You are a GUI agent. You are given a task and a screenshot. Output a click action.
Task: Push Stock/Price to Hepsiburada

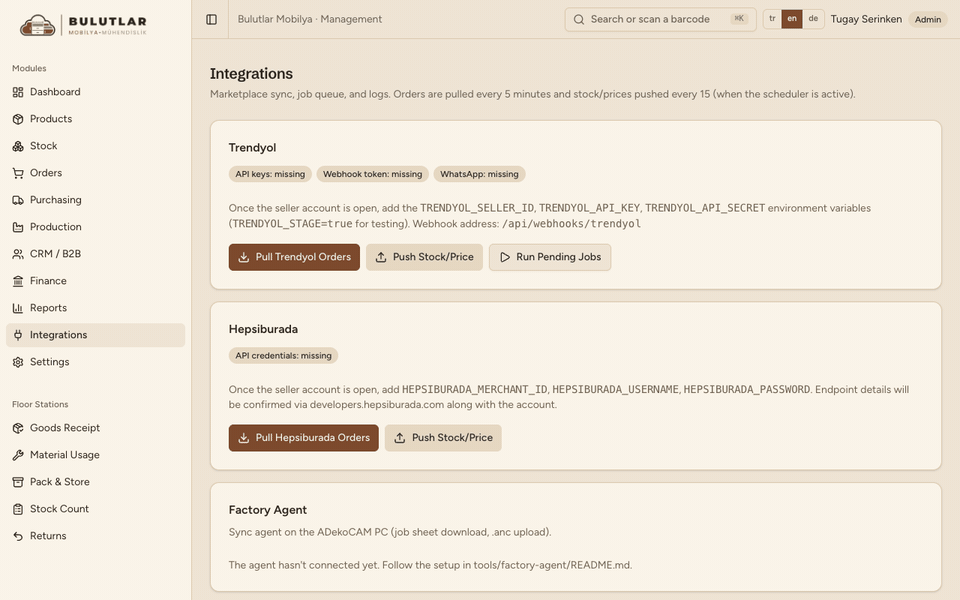(443, 438)
